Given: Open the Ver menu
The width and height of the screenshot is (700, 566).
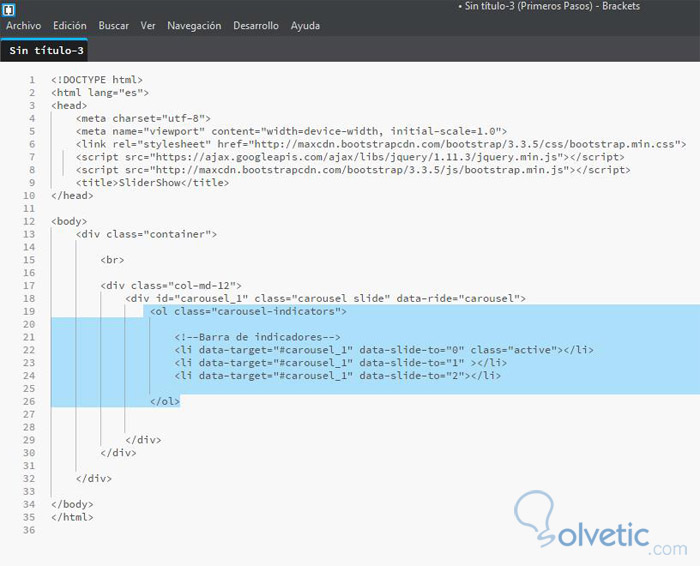Looking at the screenshot, I should (148, 26).
